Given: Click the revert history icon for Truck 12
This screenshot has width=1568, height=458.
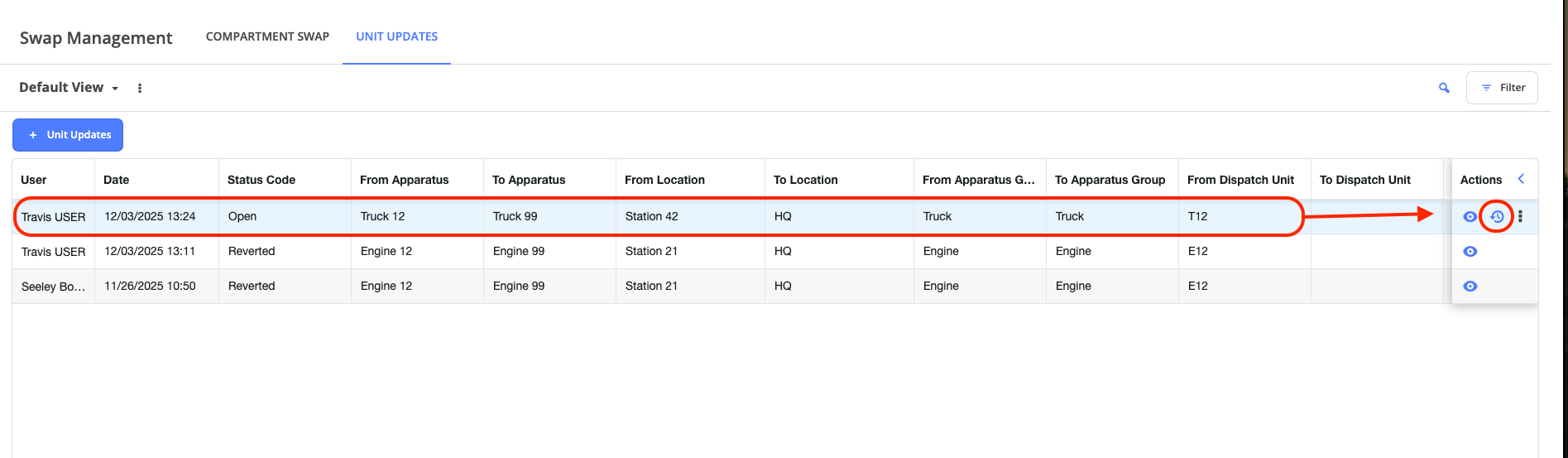Looking at the screenshot, I should pyautogui.click(x=1497, y=217).
